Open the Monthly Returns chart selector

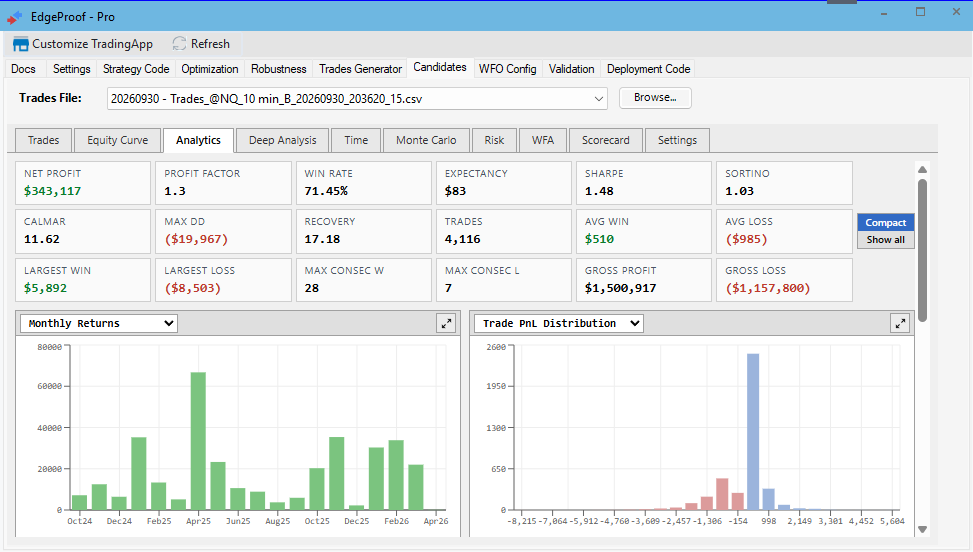tap(99, 323)
